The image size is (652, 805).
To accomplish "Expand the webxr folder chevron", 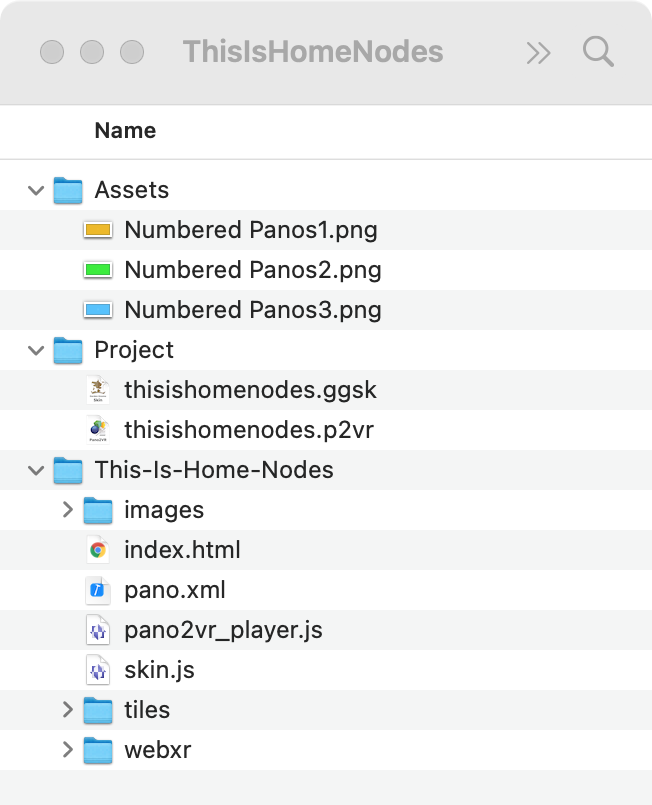I will click(67, 750).
